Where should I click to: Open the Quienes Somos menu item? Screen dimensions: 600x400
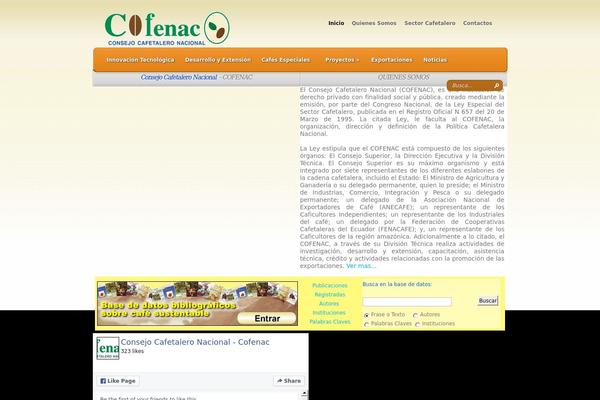pyautogui.click(x=374, y=23)
